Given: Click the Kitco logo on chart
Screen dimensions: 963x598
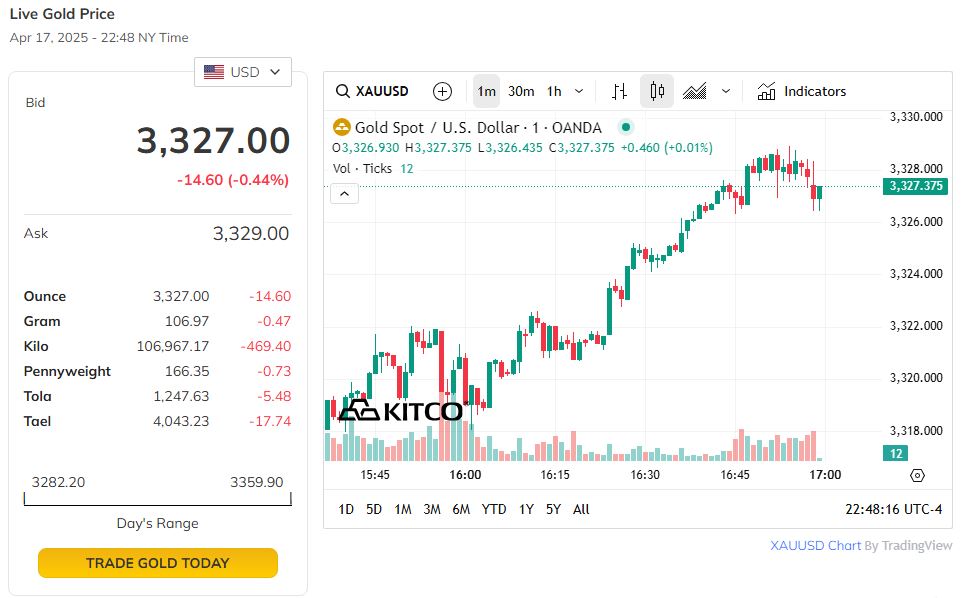Looking at the screenshot, I should (400, 410).
